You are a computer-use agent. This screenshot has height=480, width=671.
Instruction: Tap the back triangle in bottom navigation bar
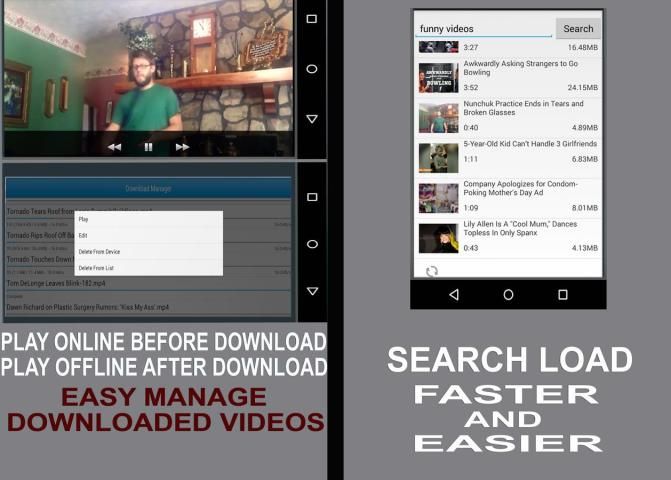tap(454, 295)
